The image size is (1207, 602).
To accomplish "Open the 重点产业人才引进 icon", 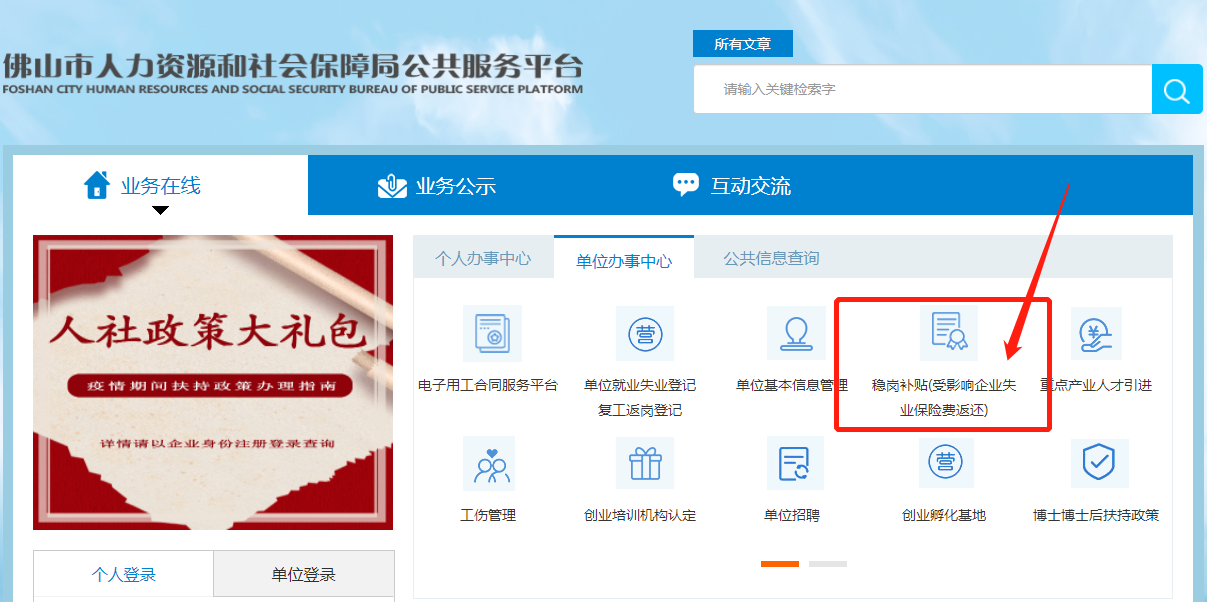I will (x=1096, y=333).
